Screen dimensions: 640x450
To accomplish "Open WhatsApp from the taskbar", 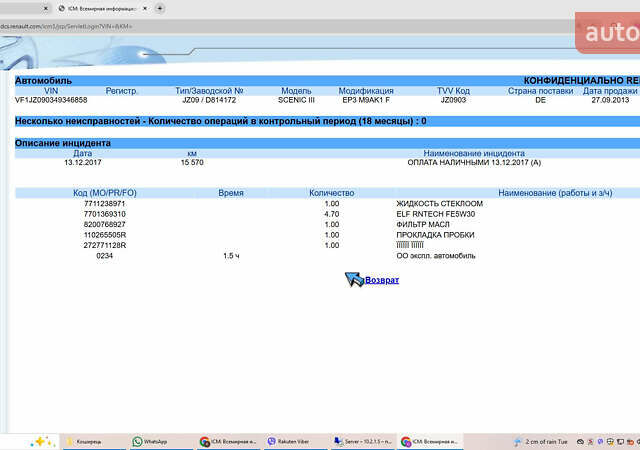I will coord(150,441).
